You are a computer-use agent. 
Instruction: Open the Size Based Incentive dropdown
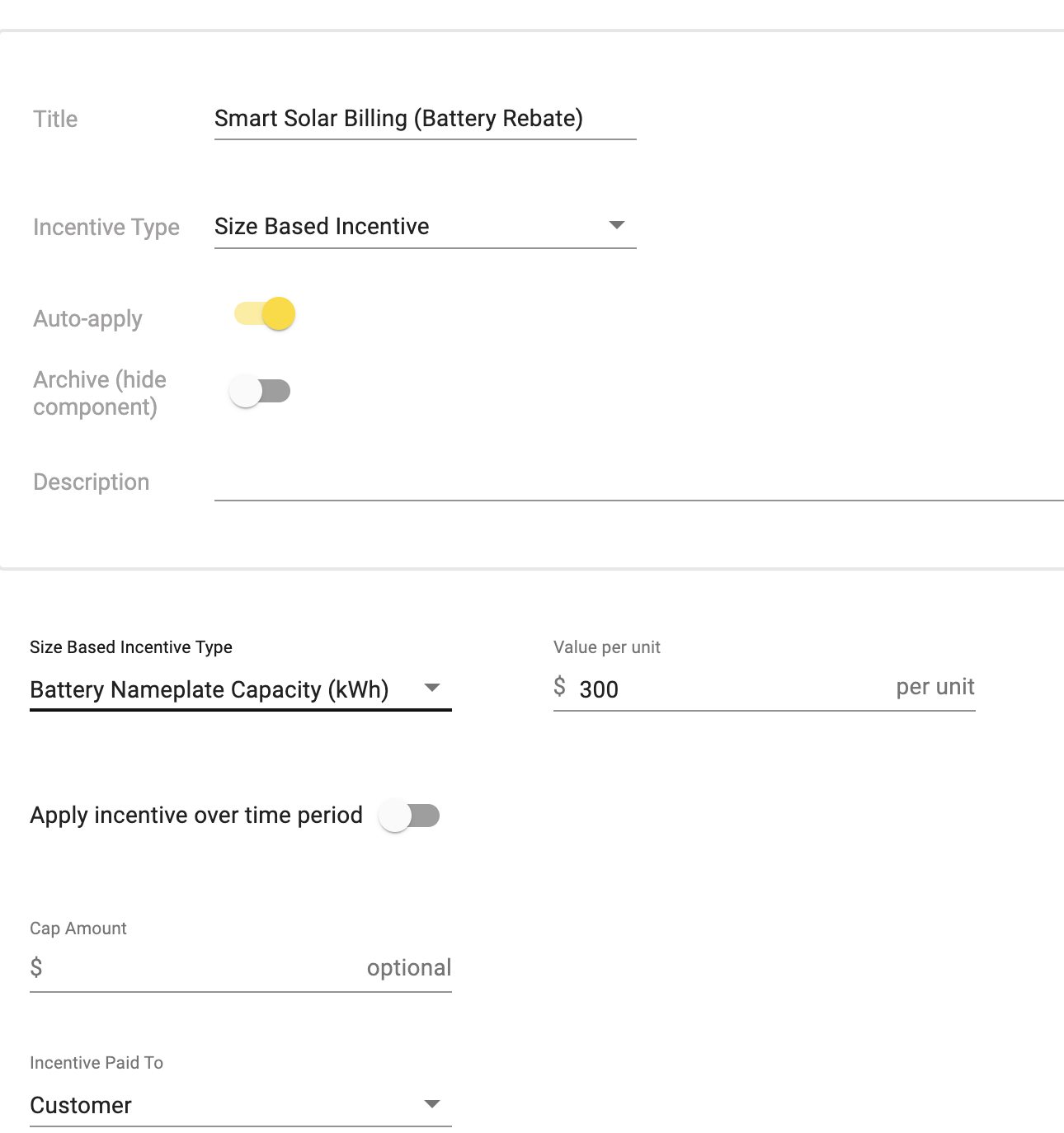coord(426,226)
